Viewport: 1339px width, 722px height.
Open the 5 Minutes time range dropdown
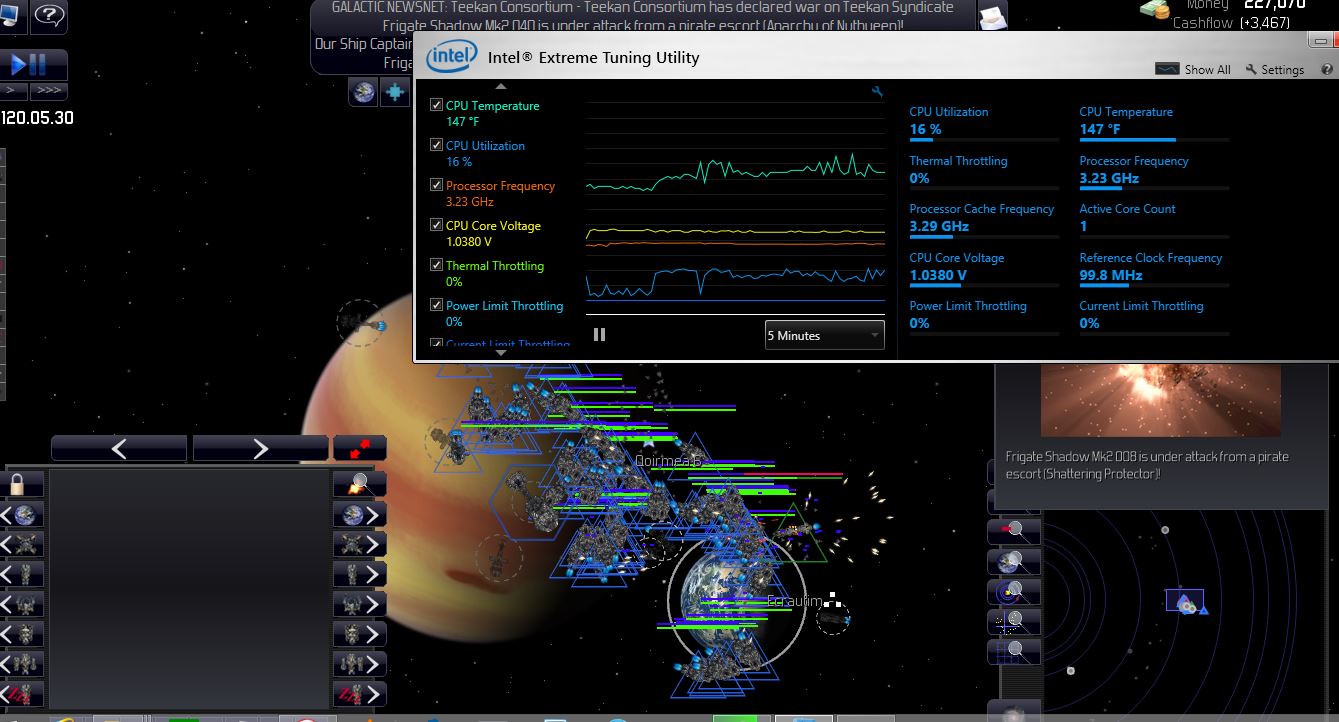[x=825, y=335]
